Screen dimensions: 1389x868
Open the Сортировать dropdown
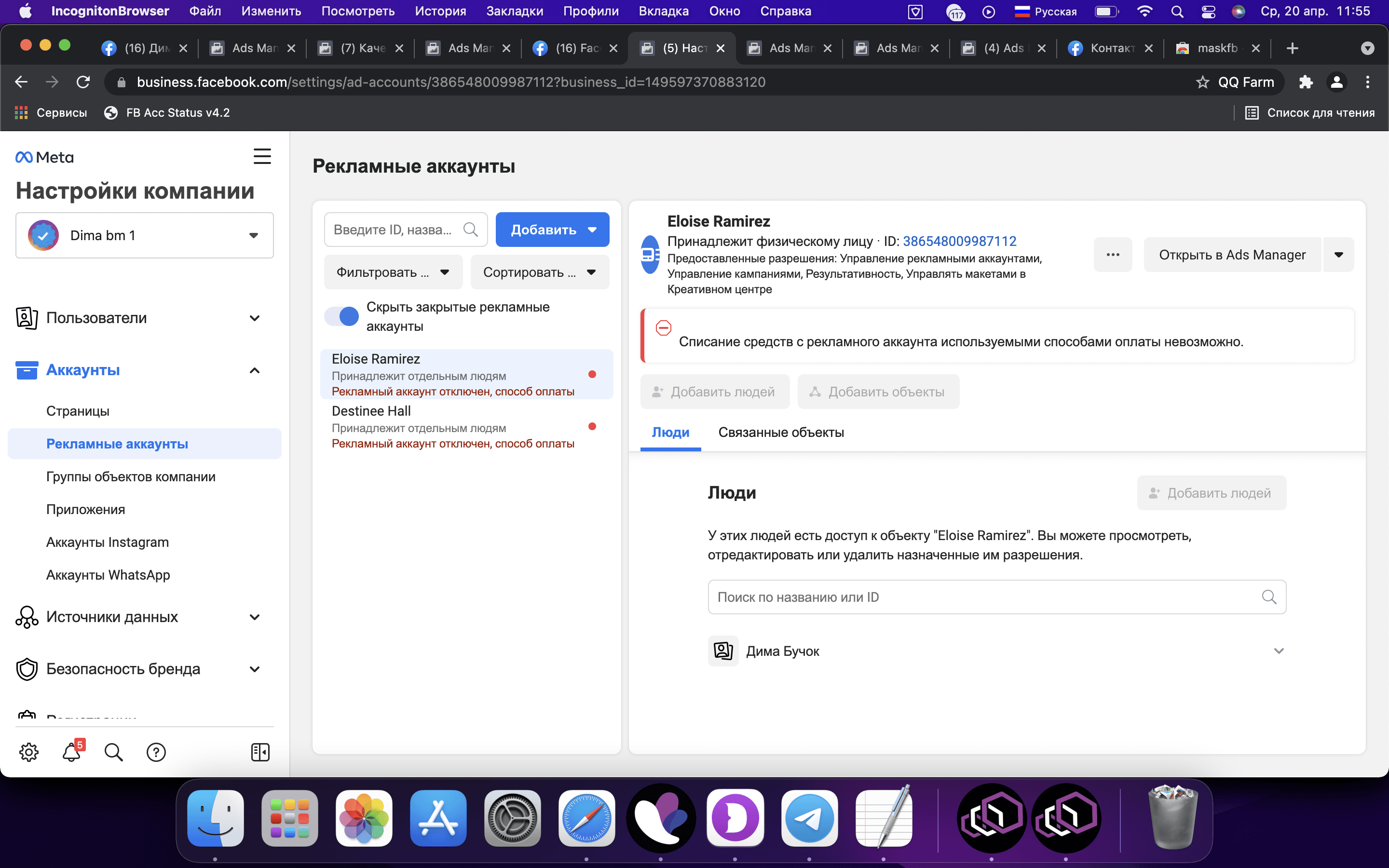tap(540, 272)
